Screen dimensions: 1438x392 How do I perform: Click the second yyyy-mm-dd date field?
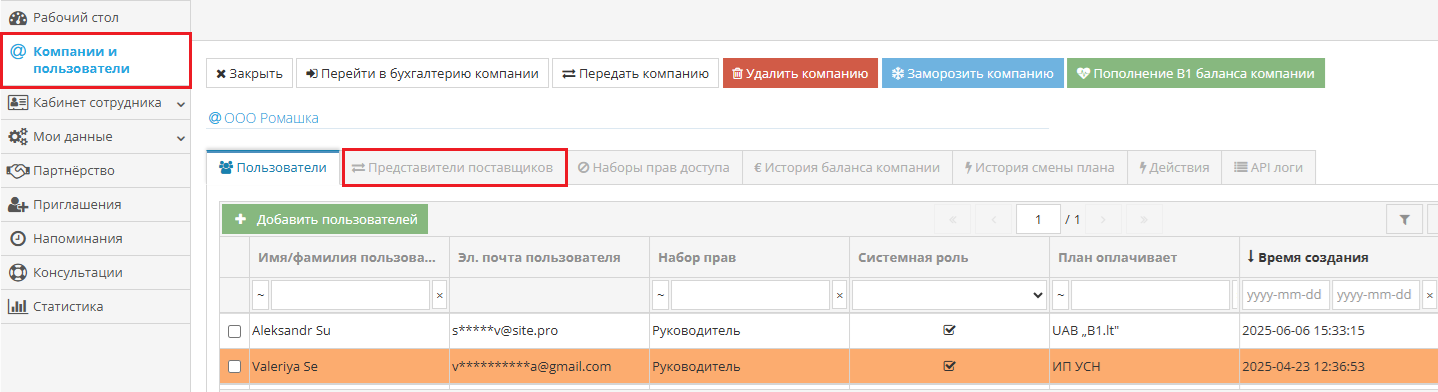coord(1376,295)
